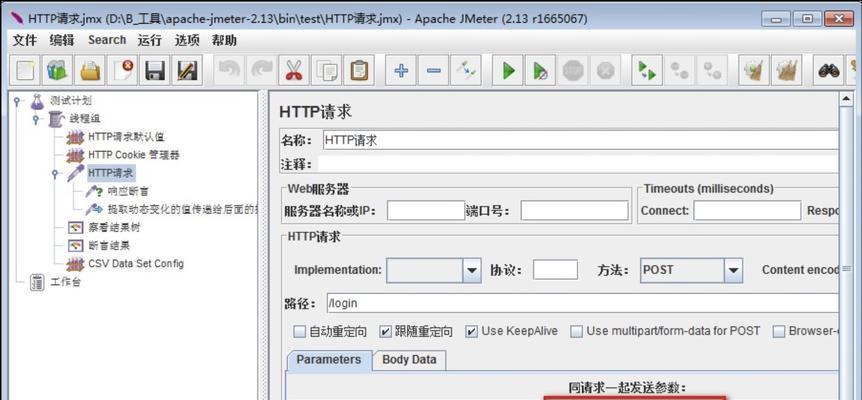Expand all nodes with plus icon
Viewport: 862px width, 400px height.
point(401,70)
